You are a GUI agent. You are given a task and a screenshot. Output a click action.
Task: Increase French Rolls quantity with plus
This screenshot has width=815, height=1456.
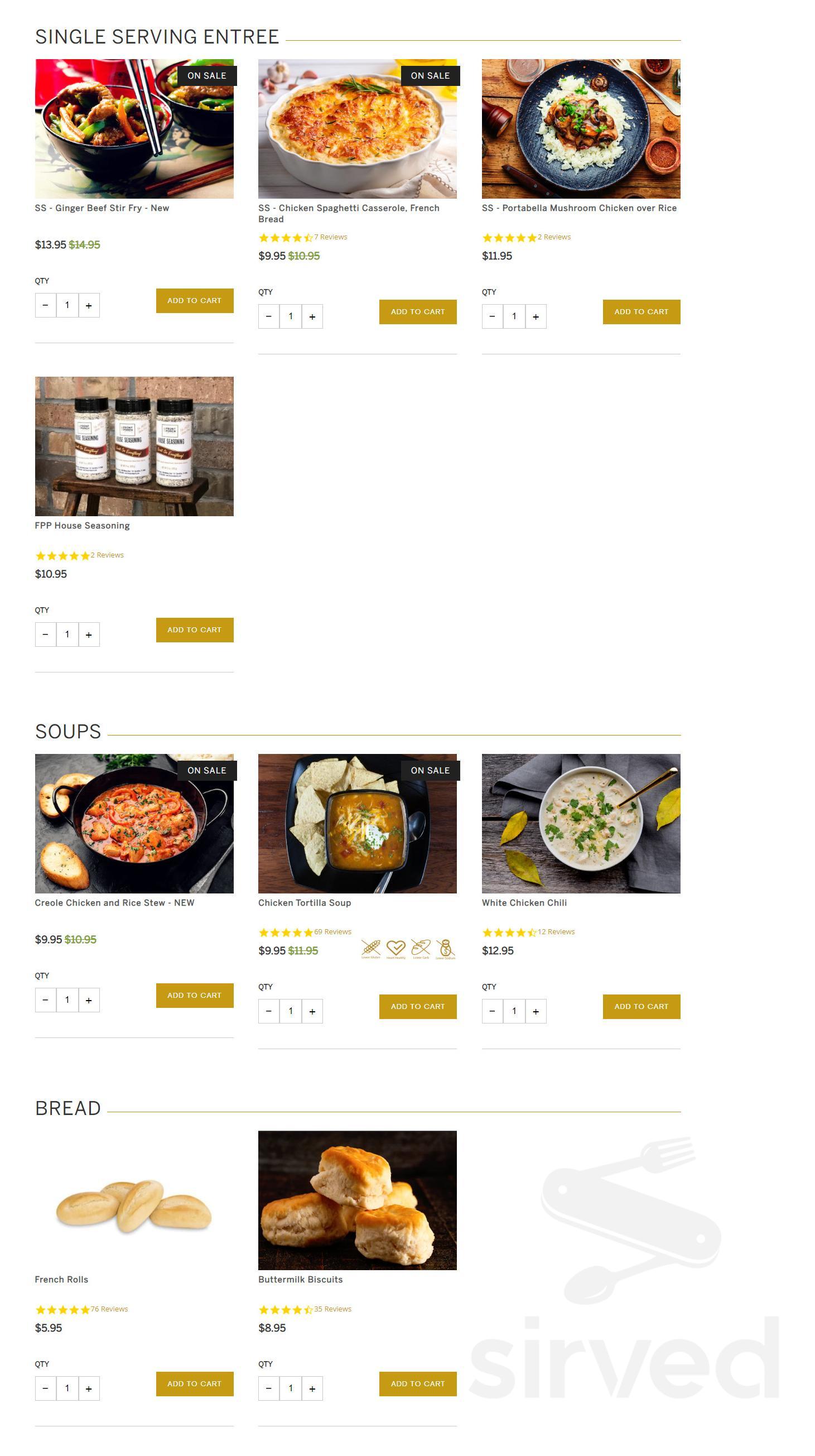pyautogui.click(x=89, y=1388)
